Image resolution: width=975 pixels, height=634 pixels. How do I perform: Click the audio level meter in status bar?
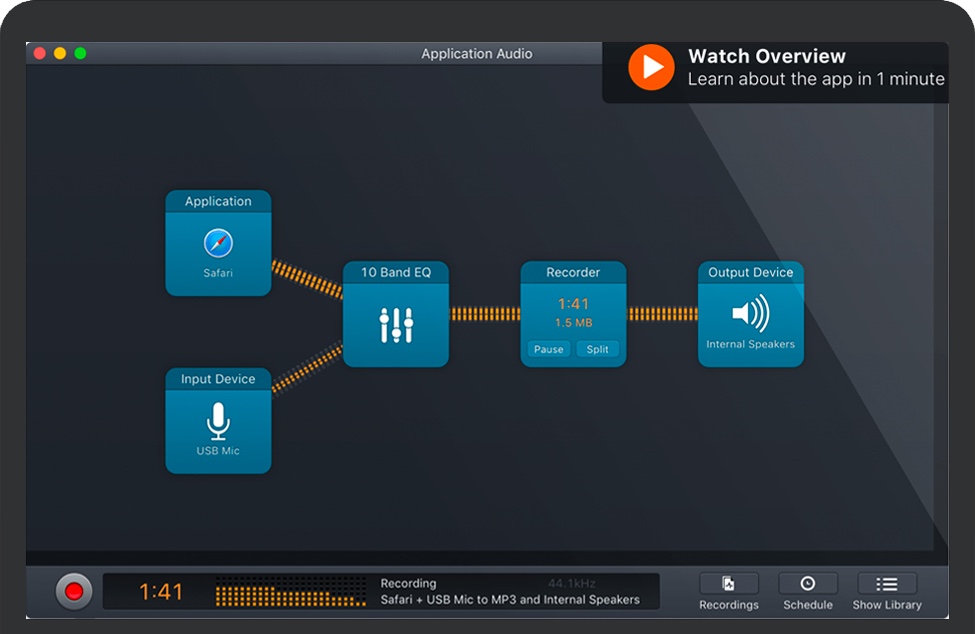pyautogui.click(x=290, y=591)
